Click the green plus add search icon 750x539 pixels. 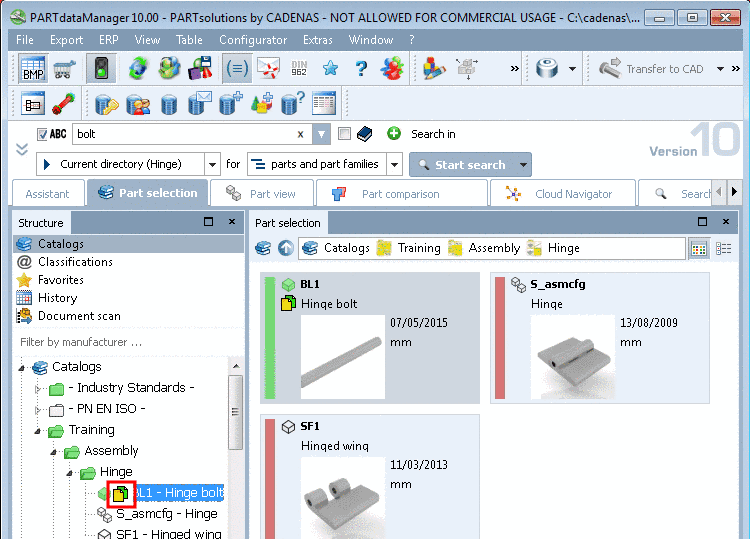click(x=394, y=133)
